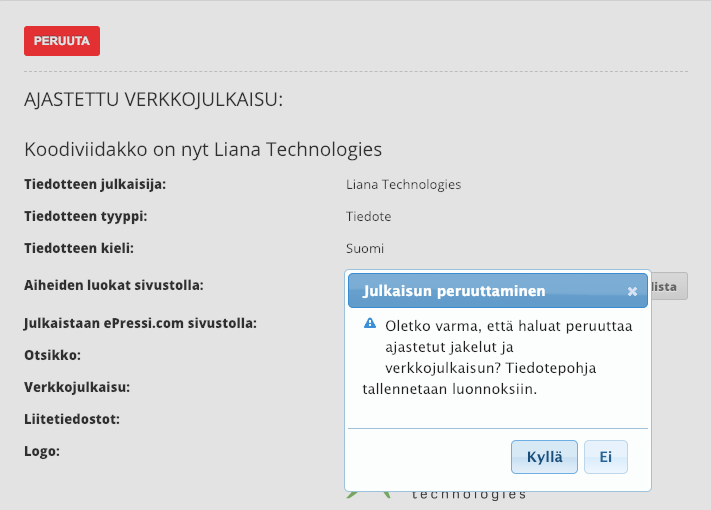Confirm cancellation with the Kyllä button
Screen dimensions: 711x510
(x=544, y=457)
